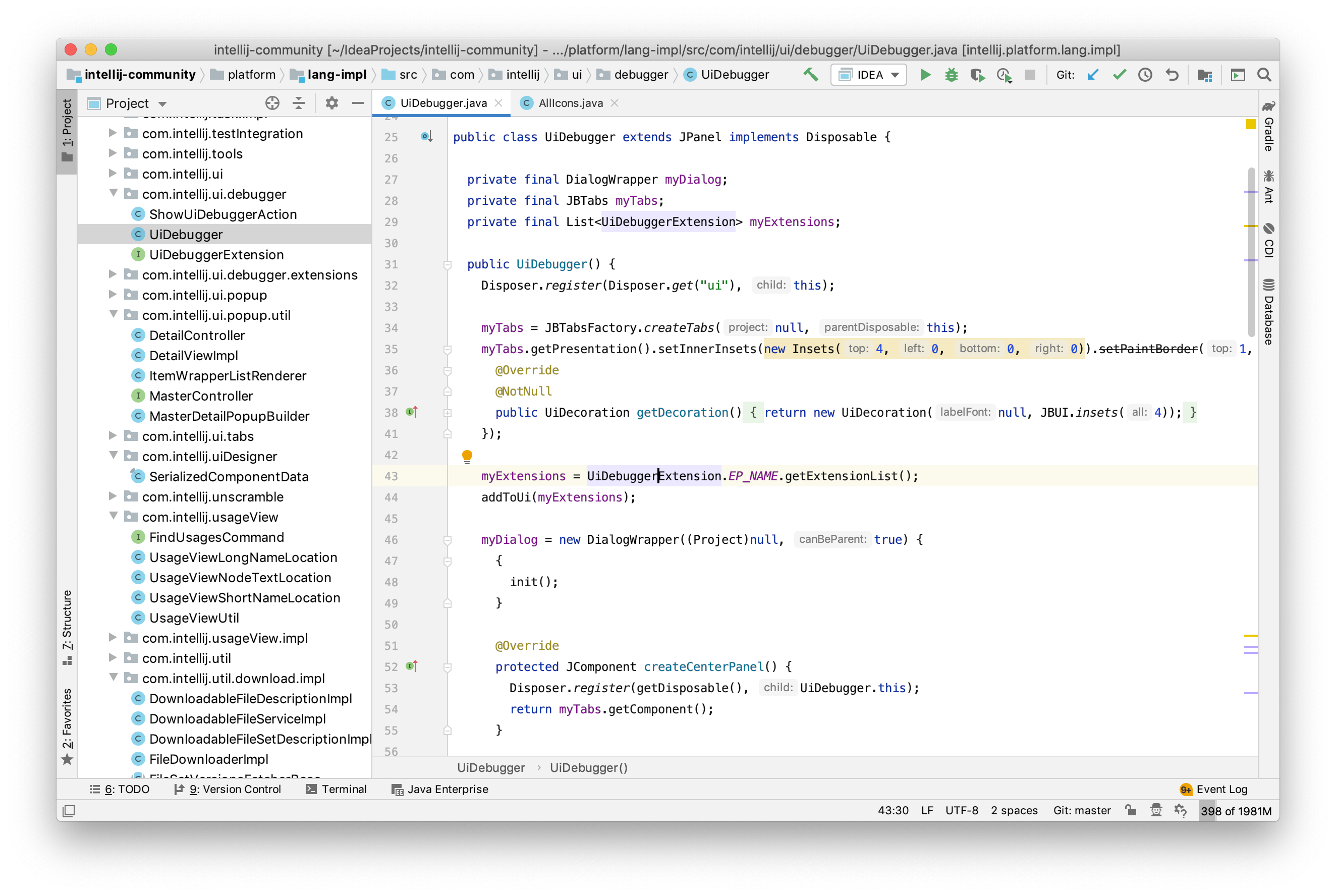Click Git: master branch widget
Viewport: 1336px width, 896px height.
[x=1082, y=810]
